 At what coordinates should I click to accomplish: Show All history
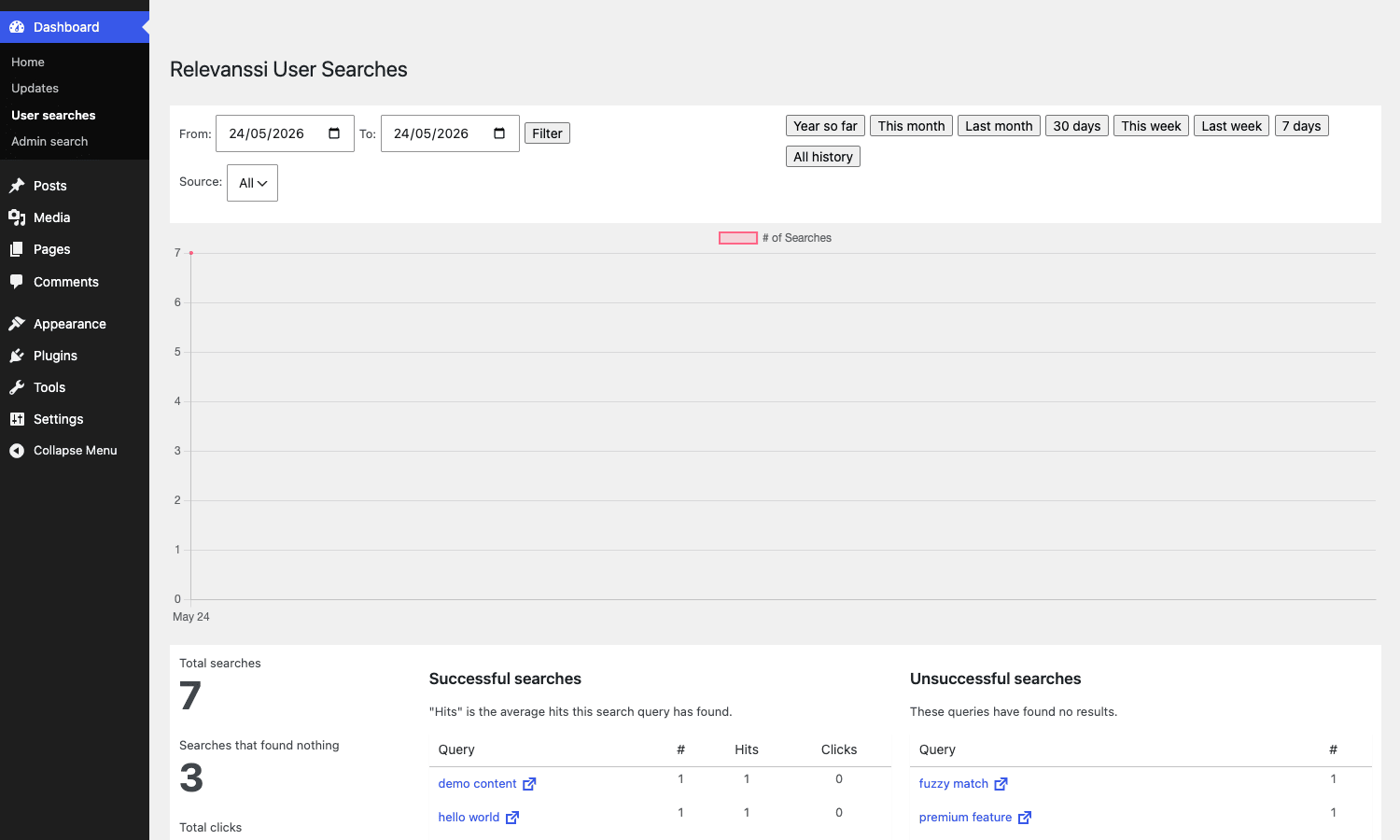[823, 157]
